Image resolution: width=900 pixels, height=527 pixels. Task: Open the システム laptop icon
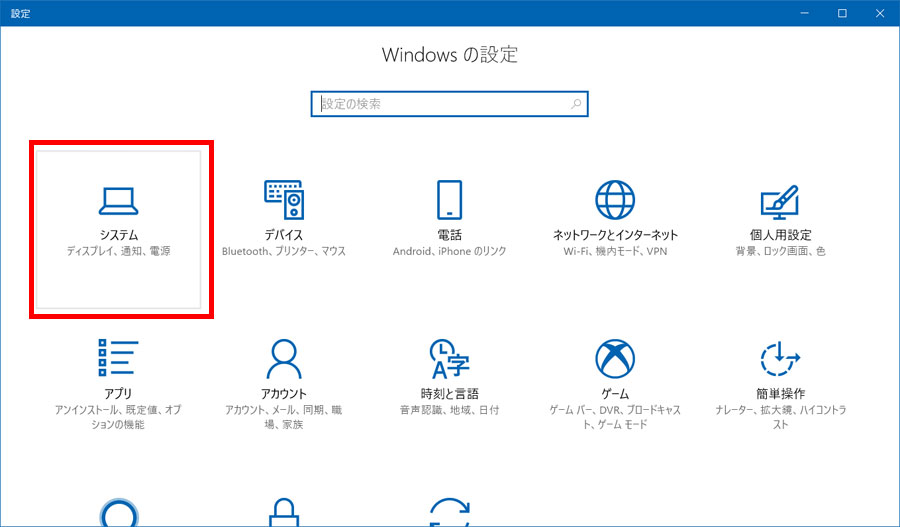[118, 201]
